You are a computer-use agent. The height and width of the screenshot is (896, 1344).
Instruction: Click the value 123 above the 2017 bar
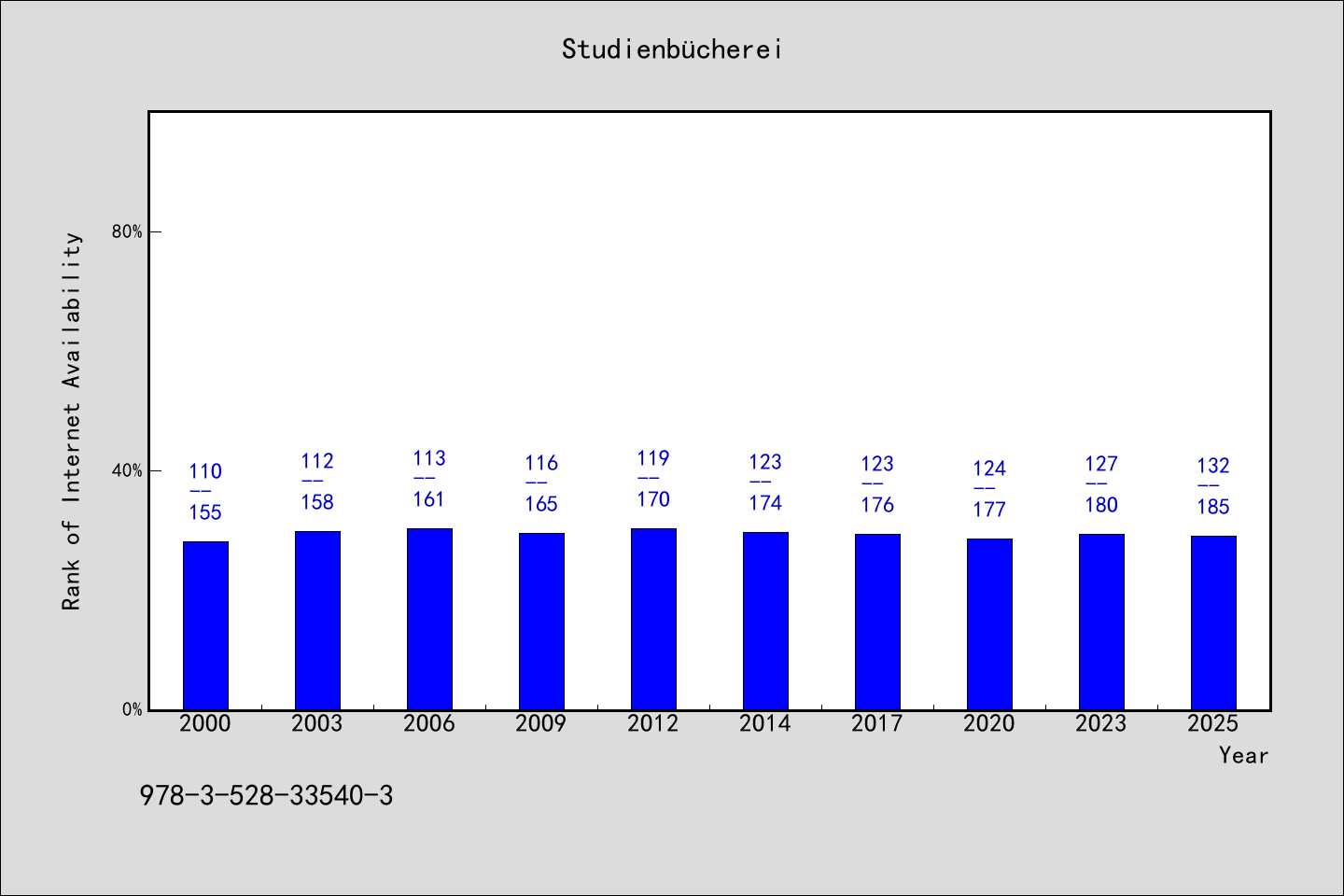(x=877, y=464)
